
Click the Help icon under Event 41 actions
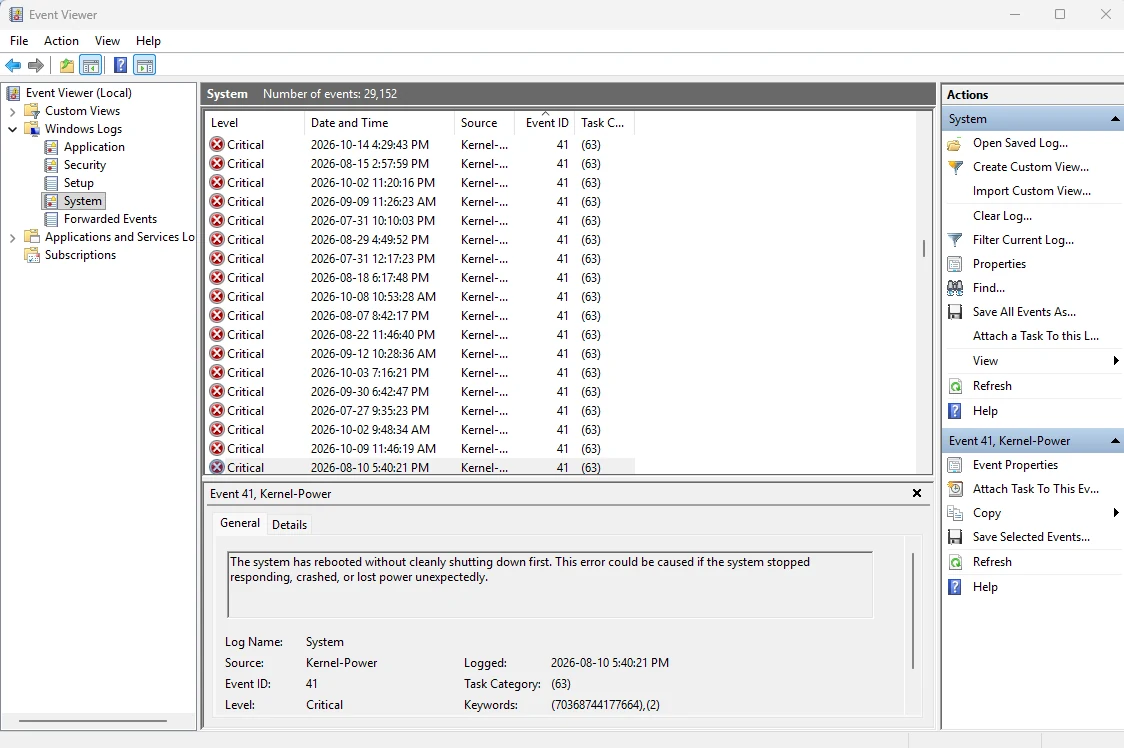click(x=955, y=587)
